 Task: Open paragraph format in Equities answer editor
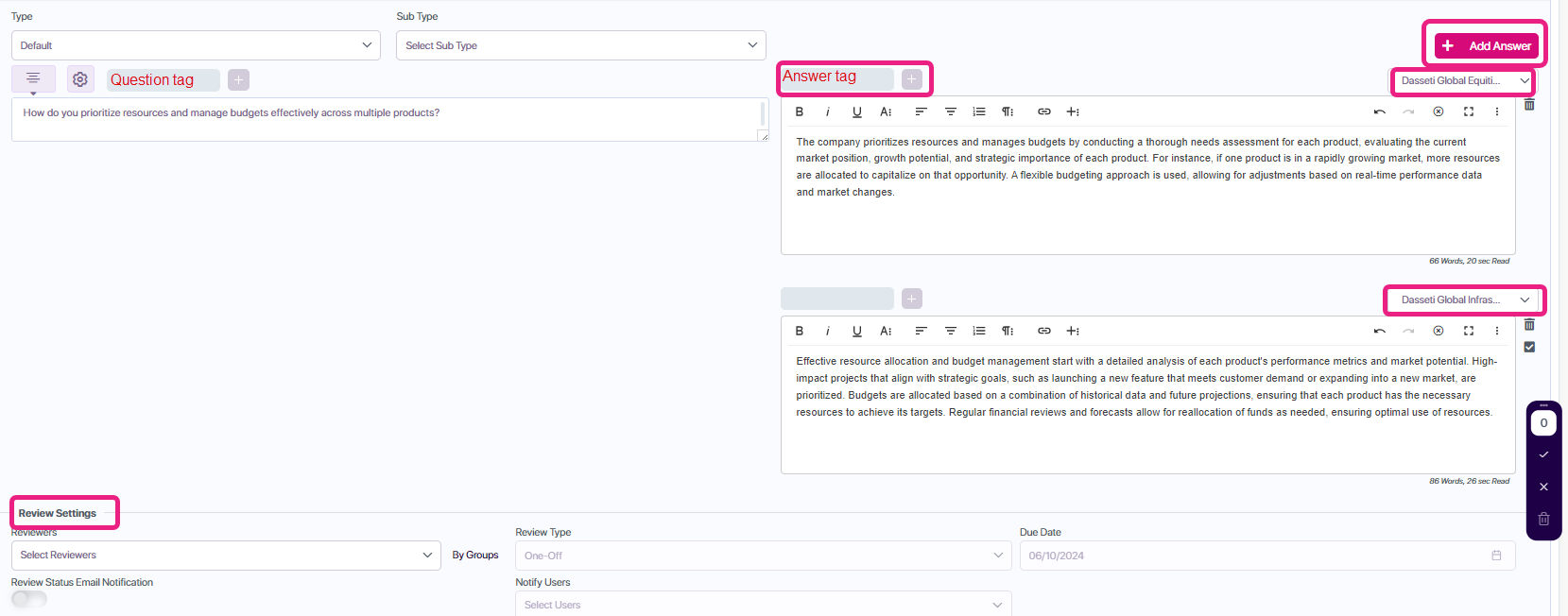(1008, 111)
